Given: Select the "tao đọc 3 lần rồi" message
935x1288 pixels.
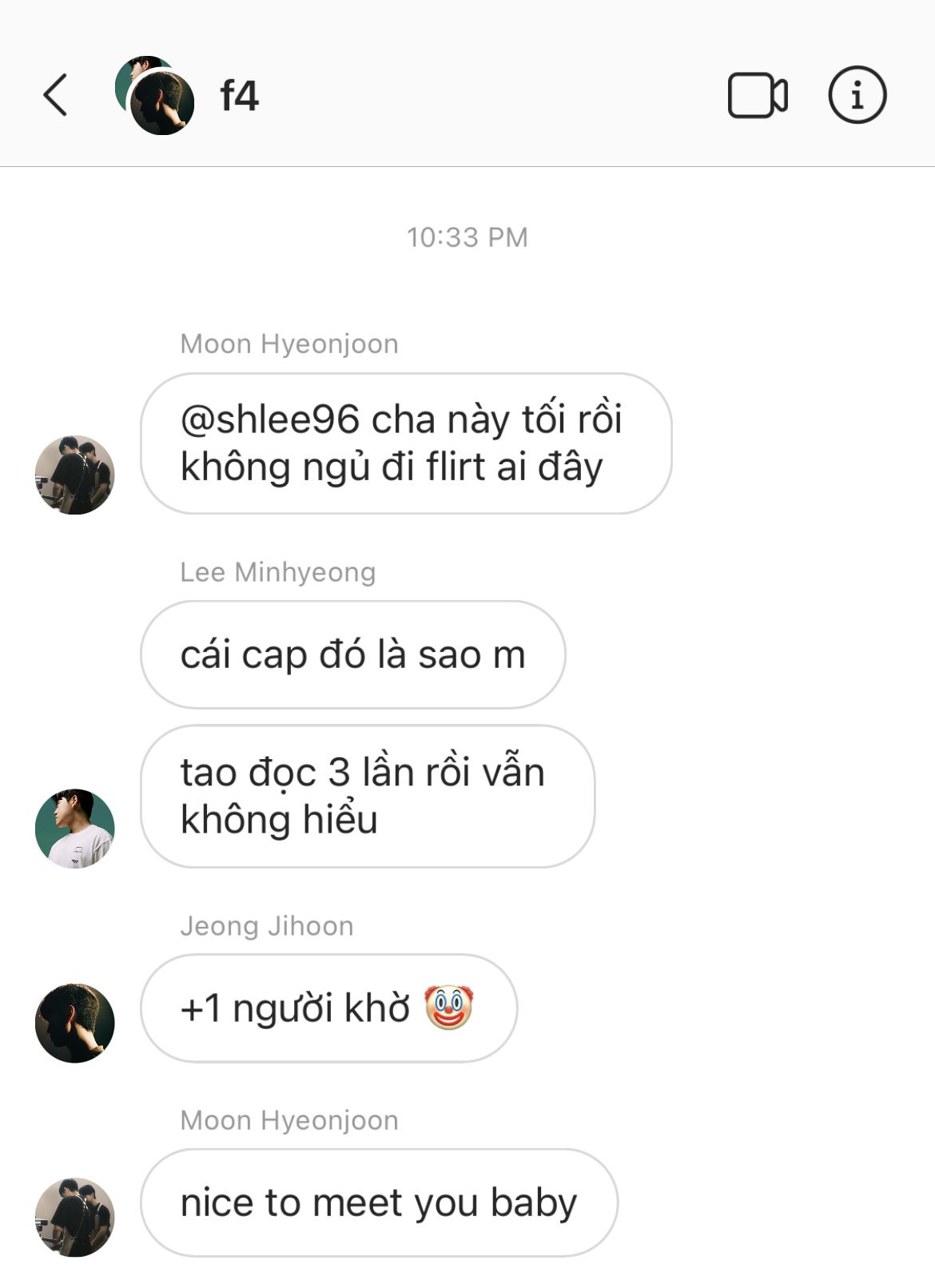Looking at the screenshot, I should tap(368, 796).
